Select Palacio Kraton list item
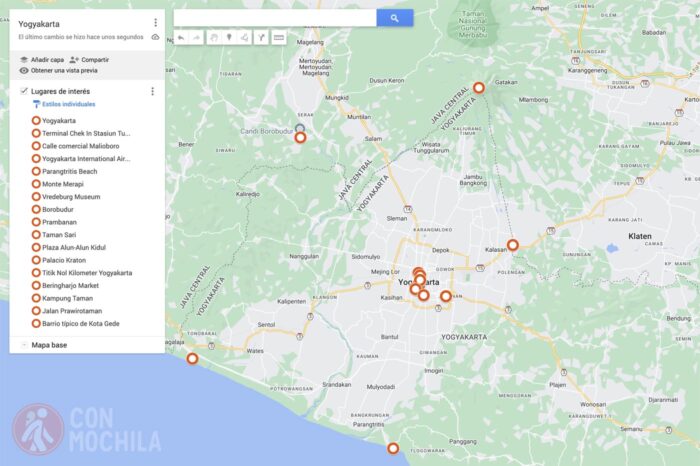Viewport: 700px width, 466px height. (x=59, y=260)
